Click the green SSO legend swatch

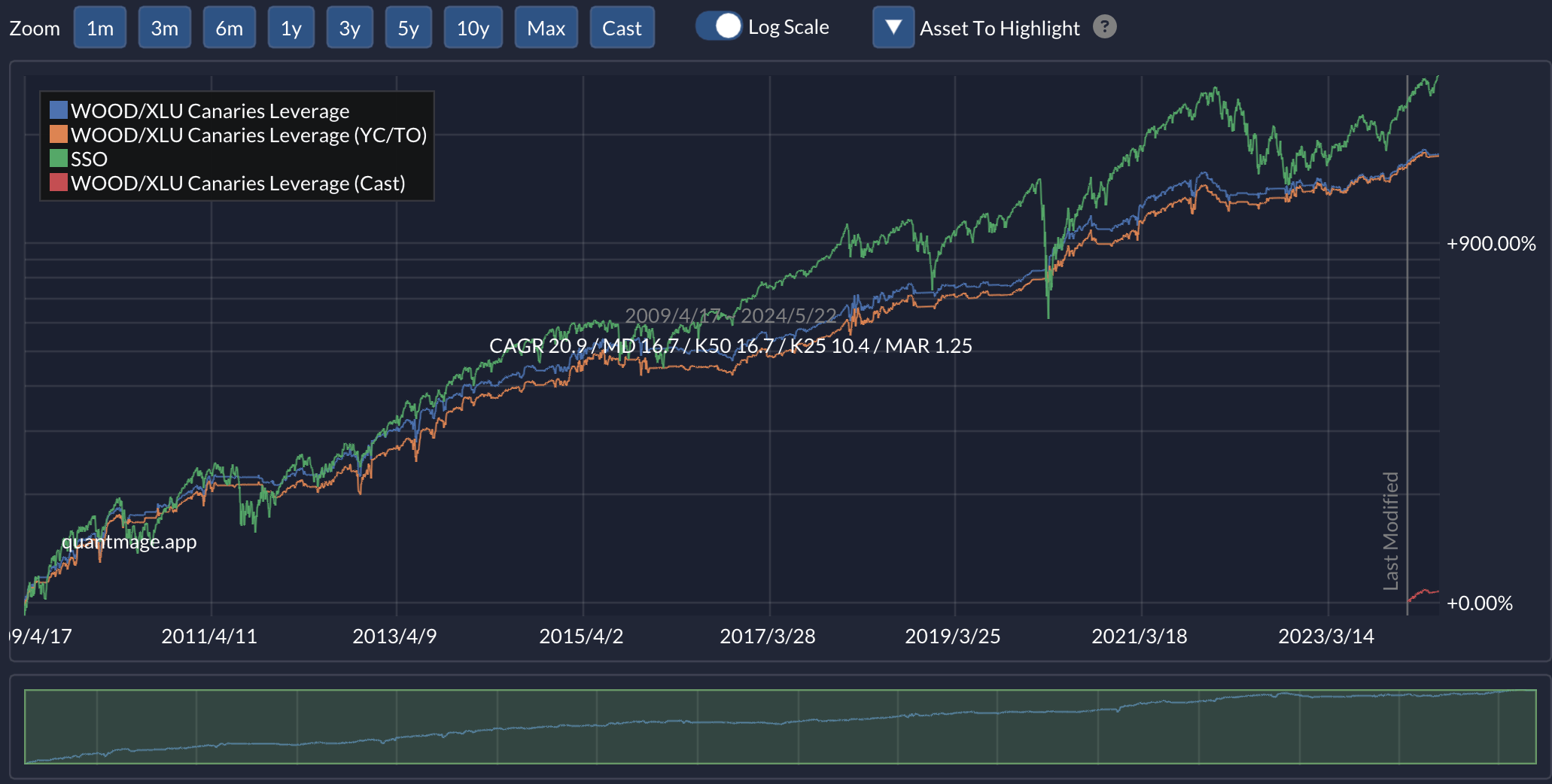59,158
